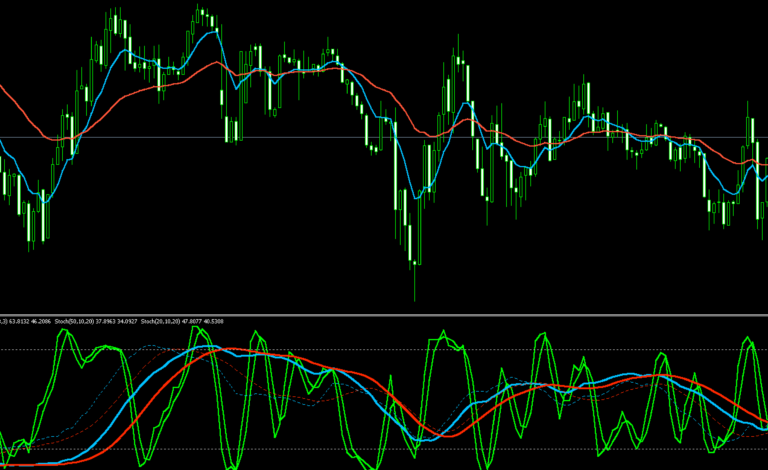Click the Stoch(50,10,20) indicator label
Image resolution: width=768 pixels, height=470 pixels.
pos(74,322)
